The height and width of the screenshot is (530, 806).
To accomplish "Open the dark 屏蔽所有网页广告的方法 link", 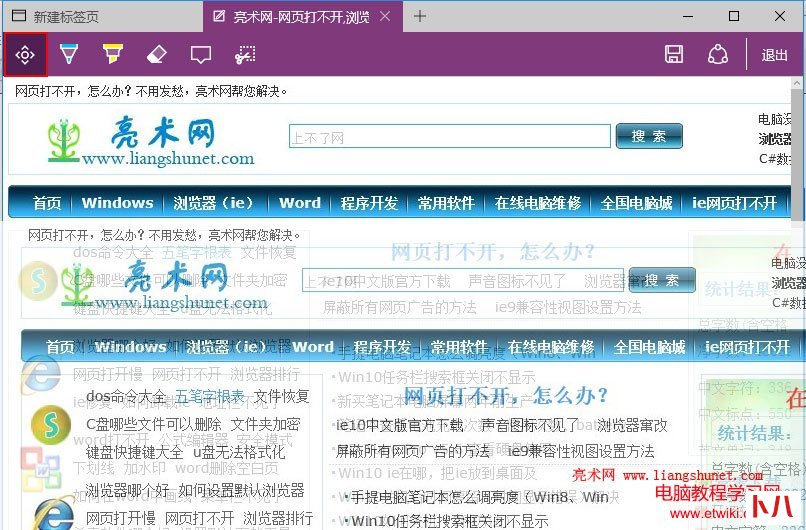I will 412,451.
